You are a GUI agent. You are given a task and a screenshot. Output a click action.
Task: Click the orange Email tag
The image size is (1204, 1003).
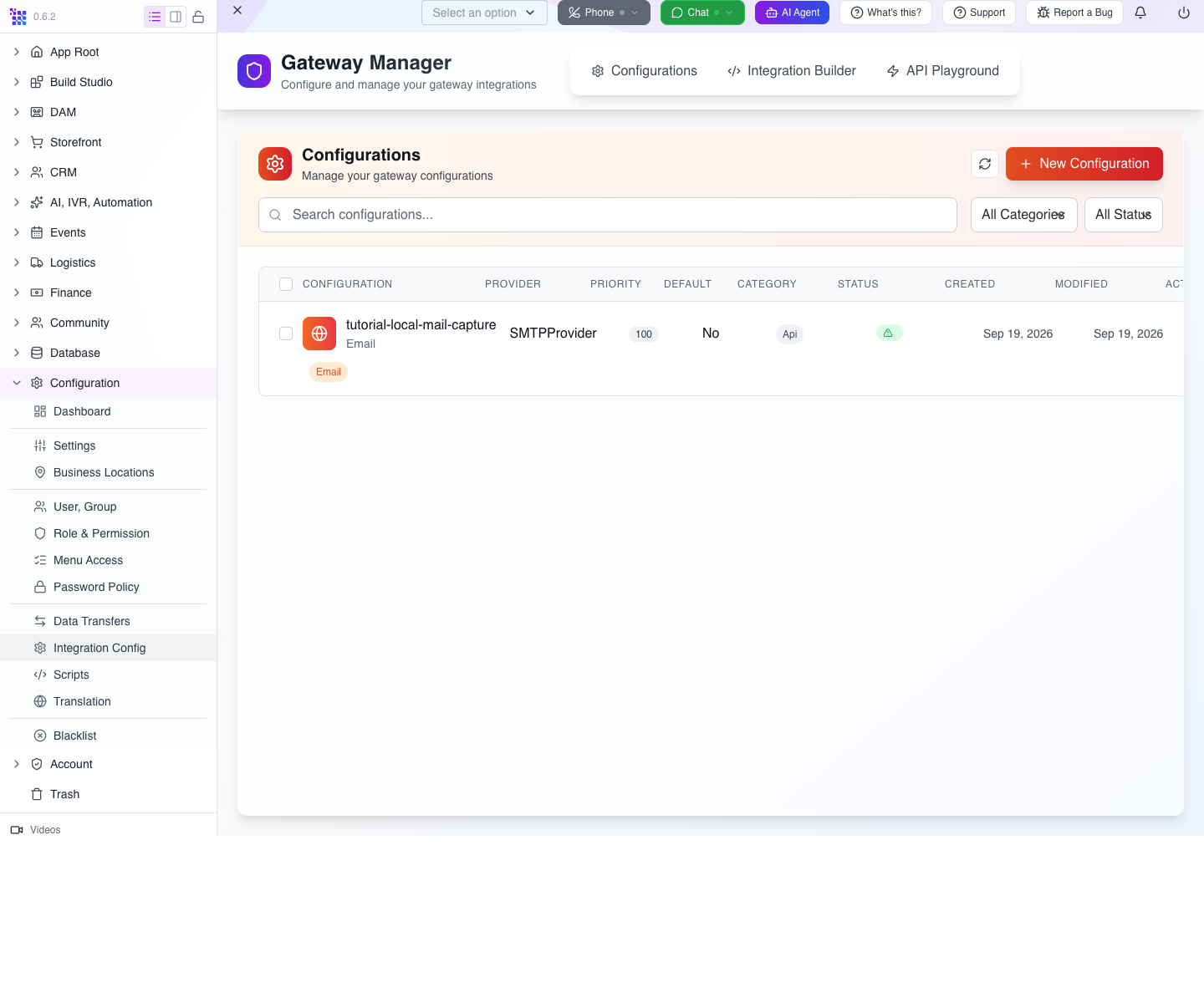[329, 372]
